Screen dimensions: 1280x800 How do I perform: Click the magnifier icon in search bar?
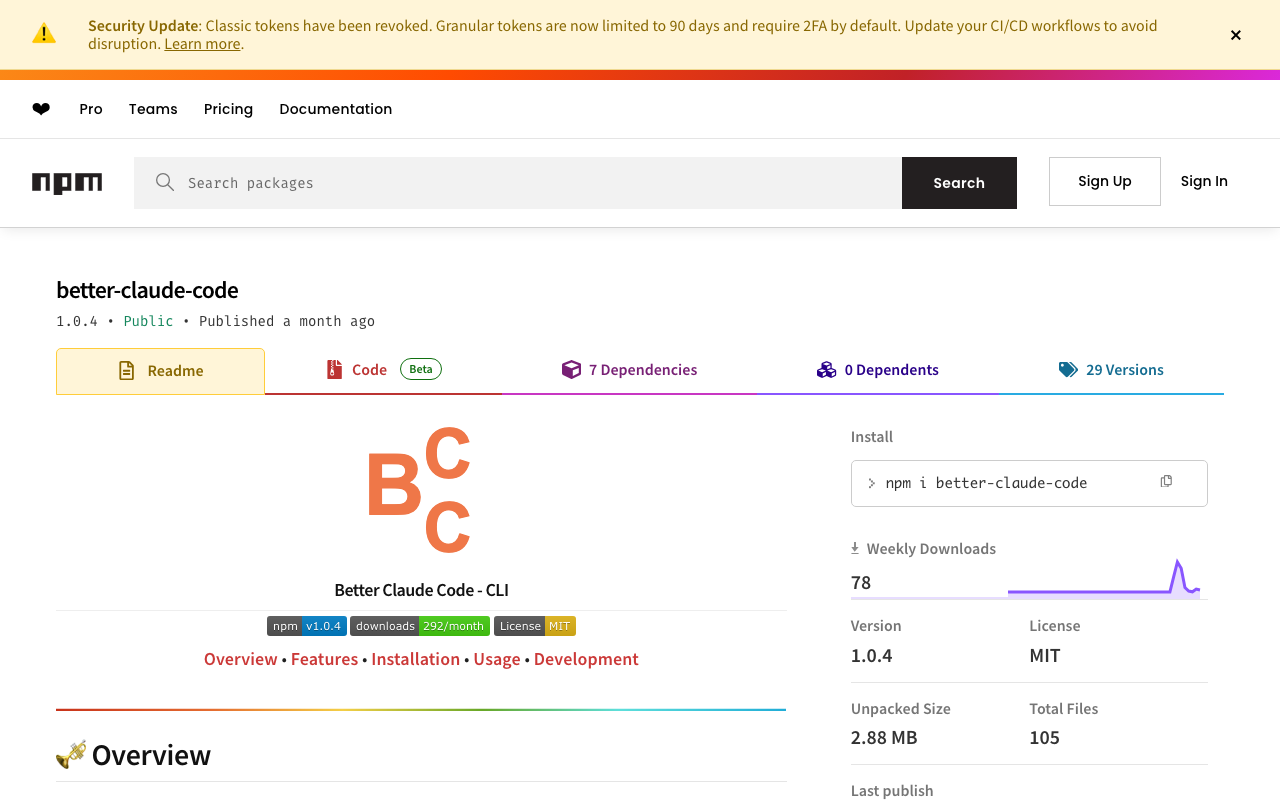pyautogui.click(x=165, y=182)
